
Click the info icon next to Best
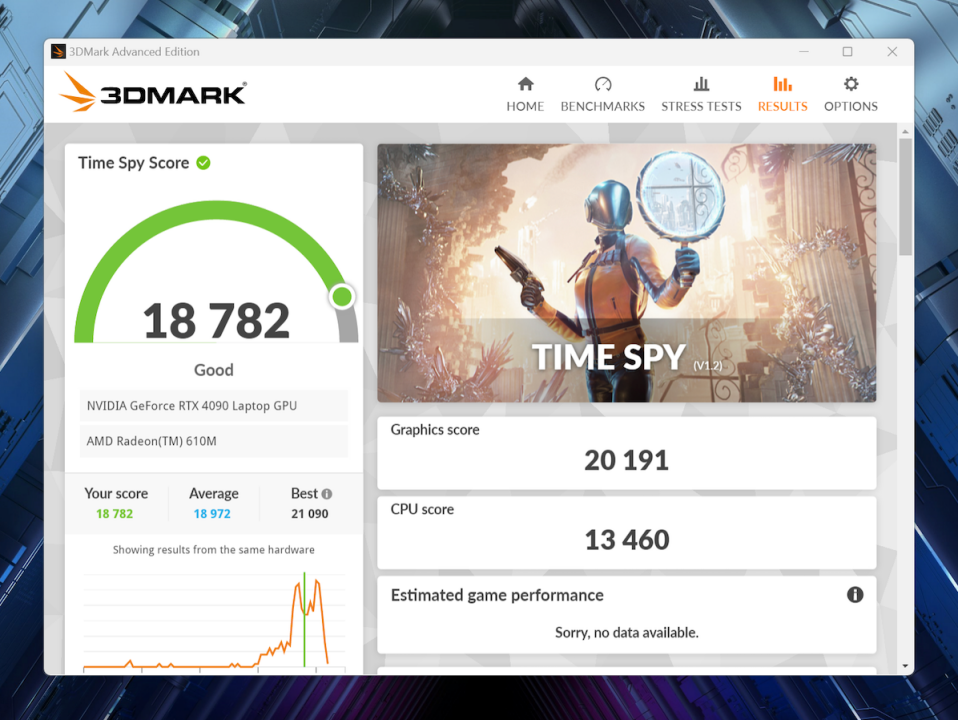[x=327, y=494]
